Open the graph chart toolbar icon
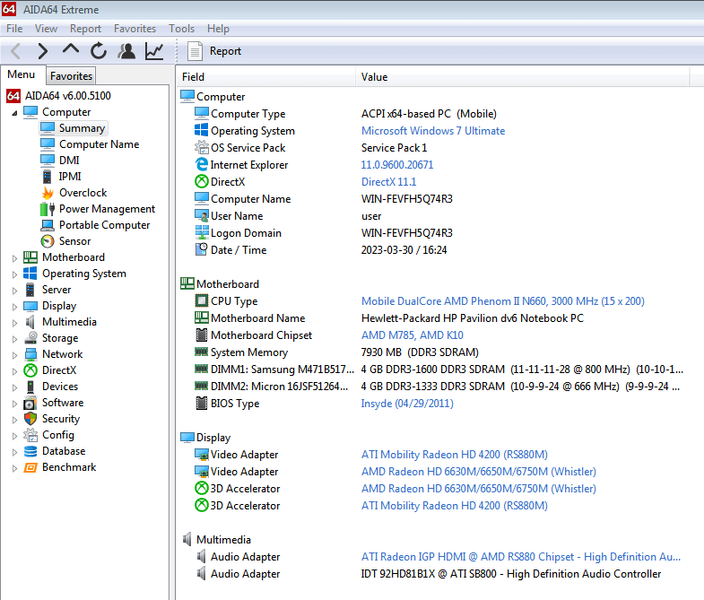The image size is (704, 600). pos(154,51)
